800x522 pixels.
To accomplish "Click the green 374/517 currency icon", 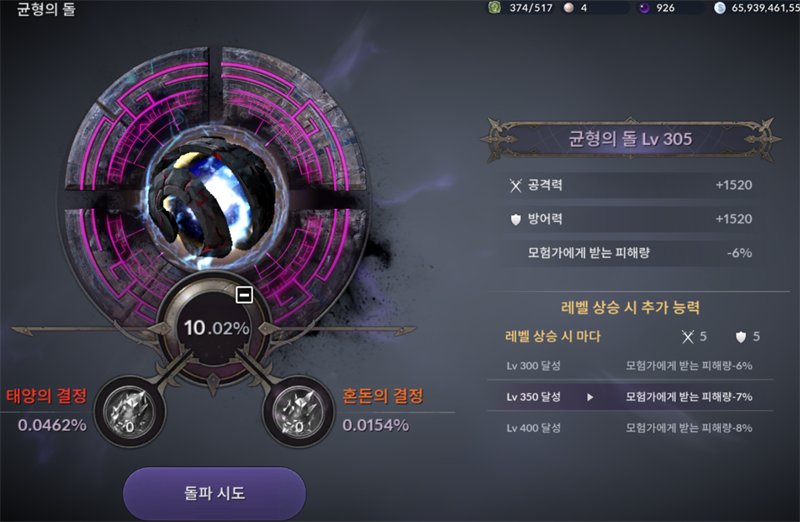I will [x=494, y=7].
